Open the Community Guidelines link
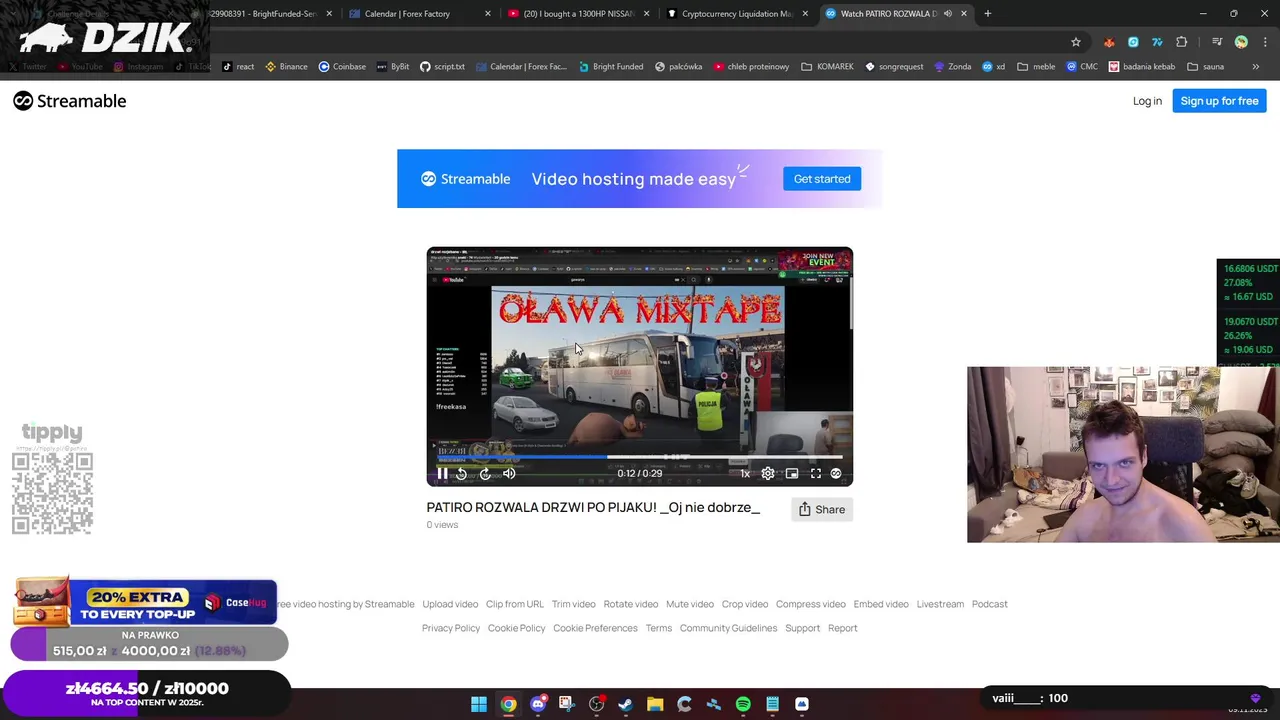 (728, 628)
